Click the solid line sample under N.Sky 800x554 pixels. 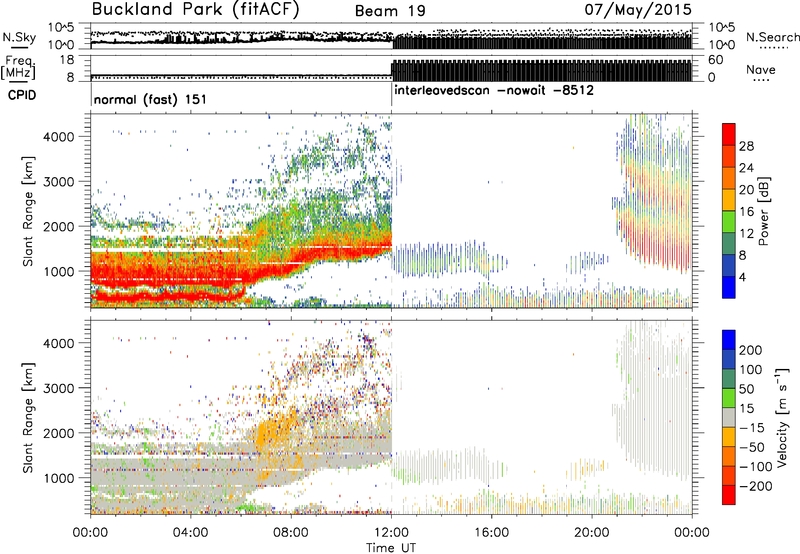click(19, 47)
